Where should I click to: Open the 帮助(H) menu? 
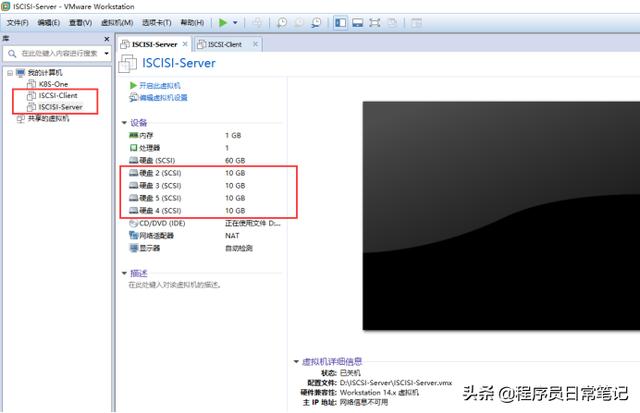(x=192, y=22)
